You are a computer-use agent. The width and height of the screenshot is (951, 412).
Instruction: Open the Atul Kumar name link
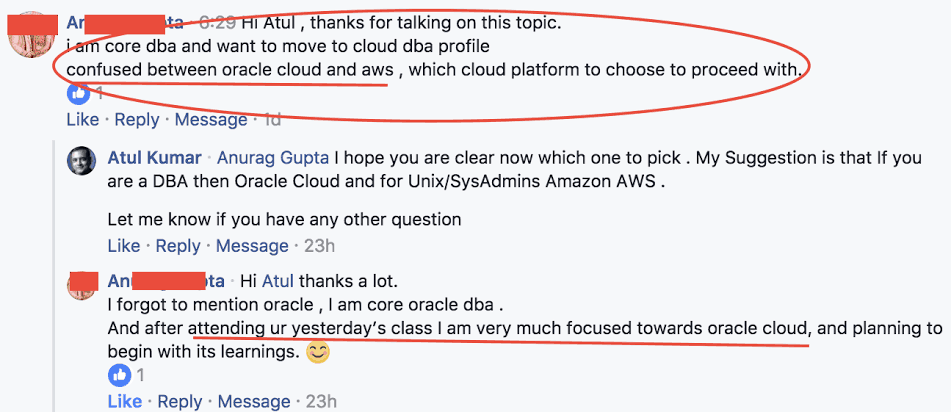coord(154,158)
